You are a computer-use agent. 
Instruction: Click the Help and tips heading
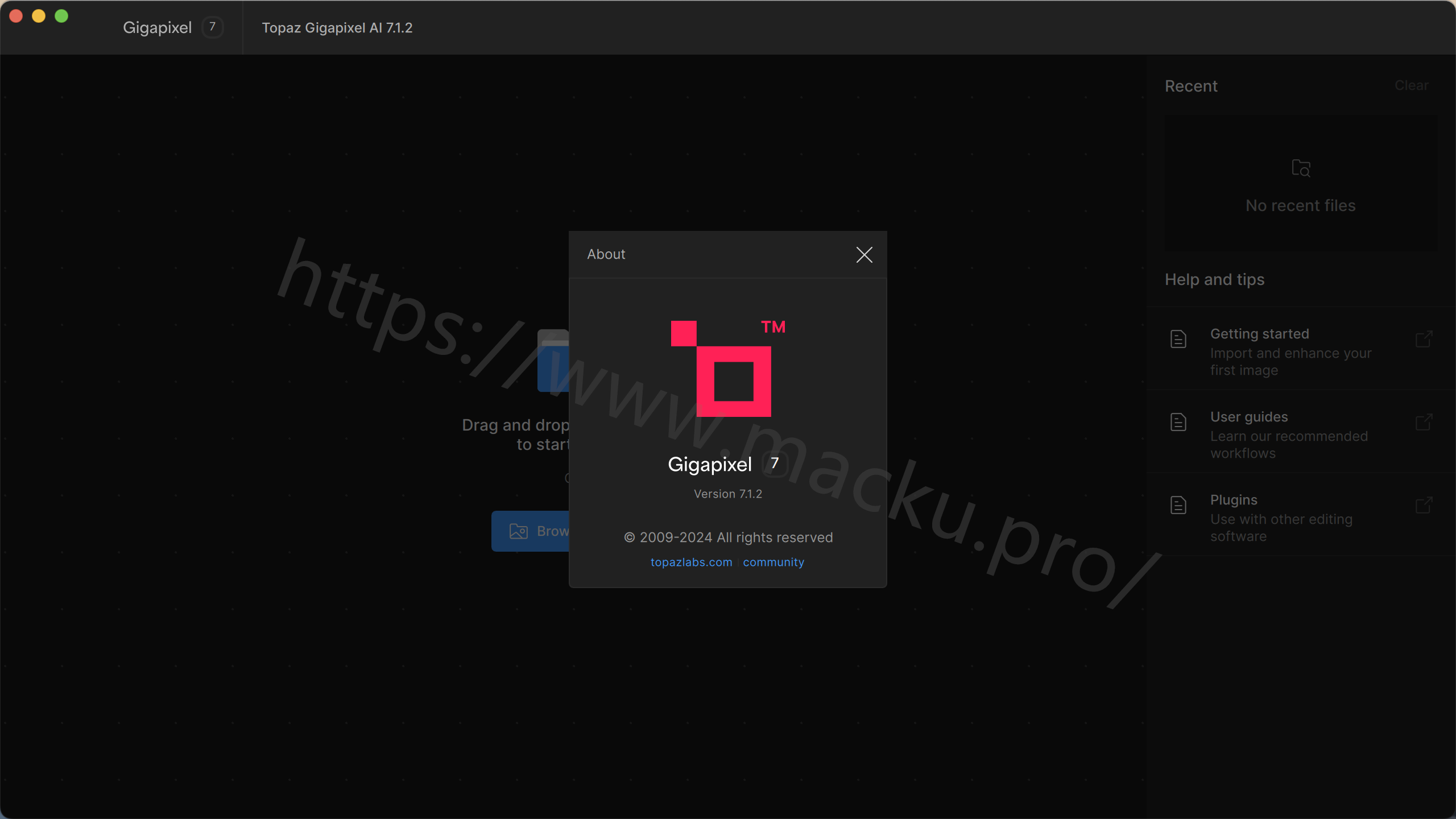point(1214,280)
